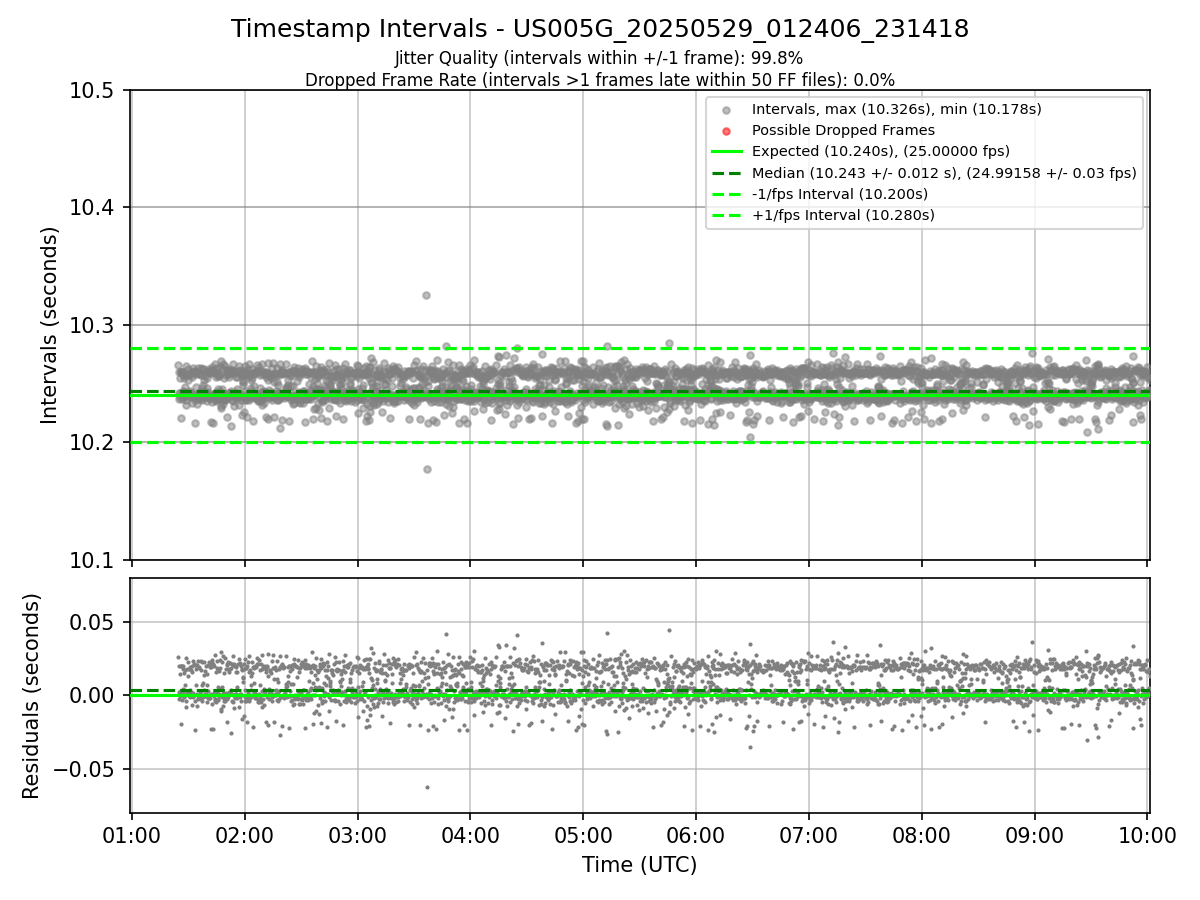The image size is (1200, 900).
Task: Click the 'Jitter Quality' 99.8% subtitle line
Action: click(599, 58)
